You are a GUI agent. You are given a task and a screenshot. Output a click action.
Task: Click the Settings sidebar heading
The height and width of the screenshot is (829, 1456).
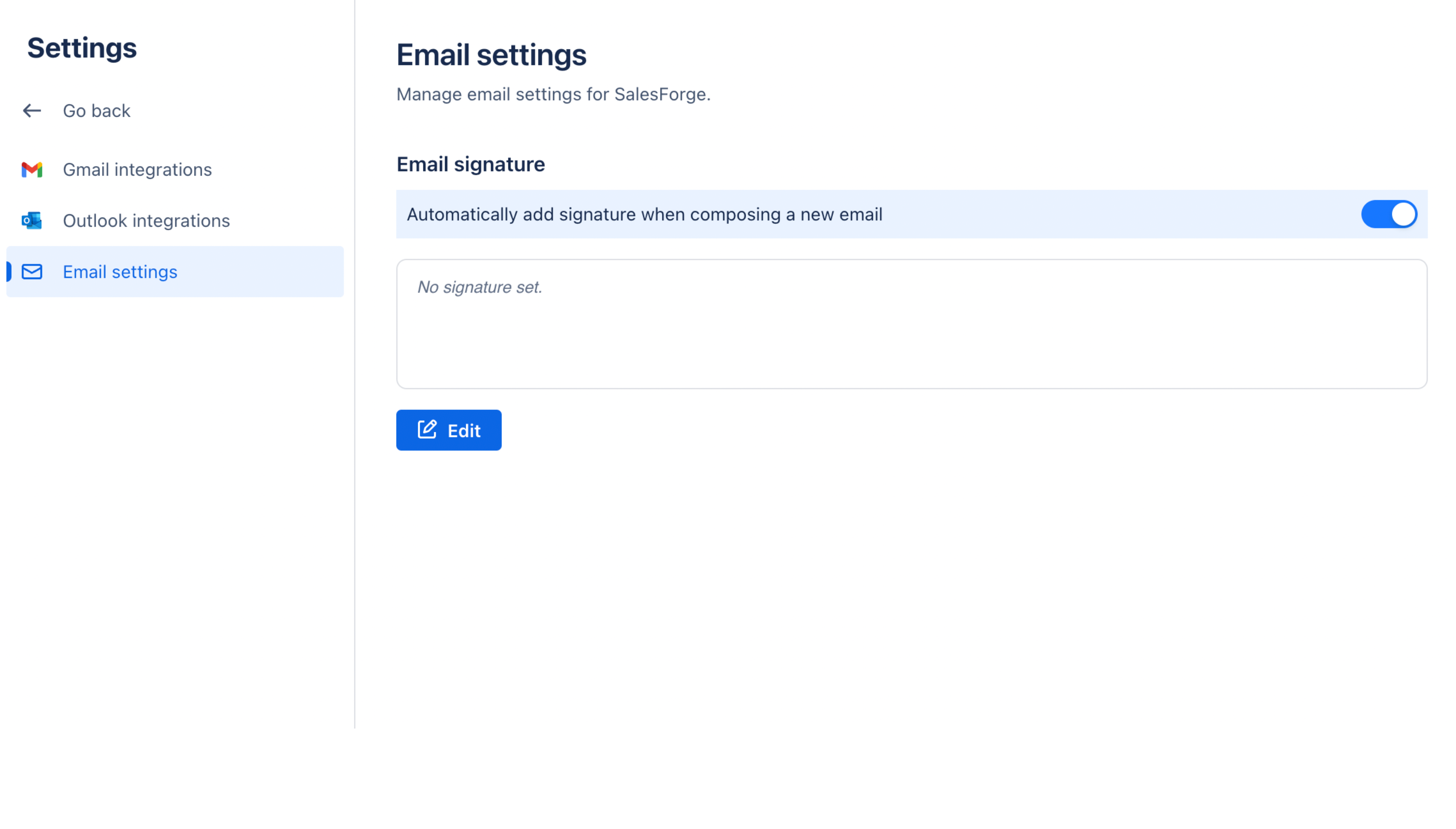pos(82,48)
